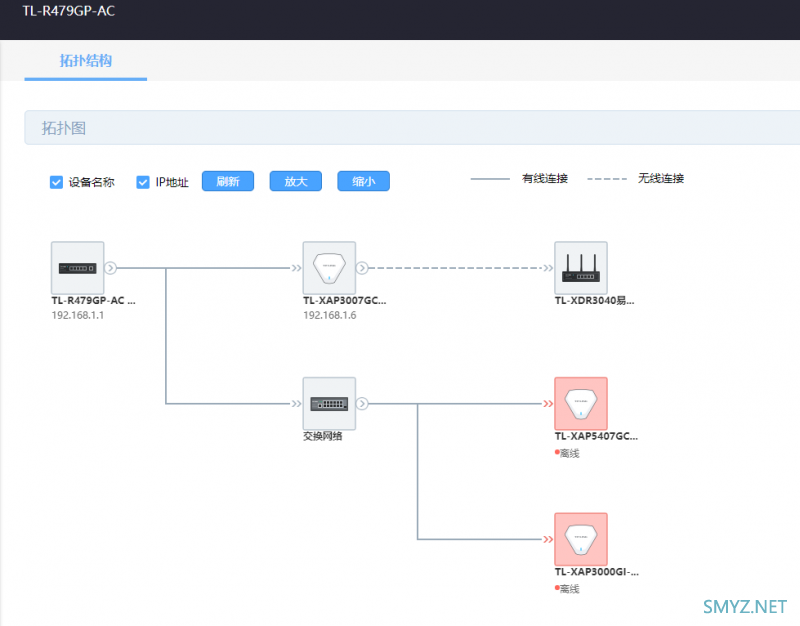Click the TL-XAP3000GI-... device name label
The image size is (800, 626).
pyautogui.click(x=597, y=572)
